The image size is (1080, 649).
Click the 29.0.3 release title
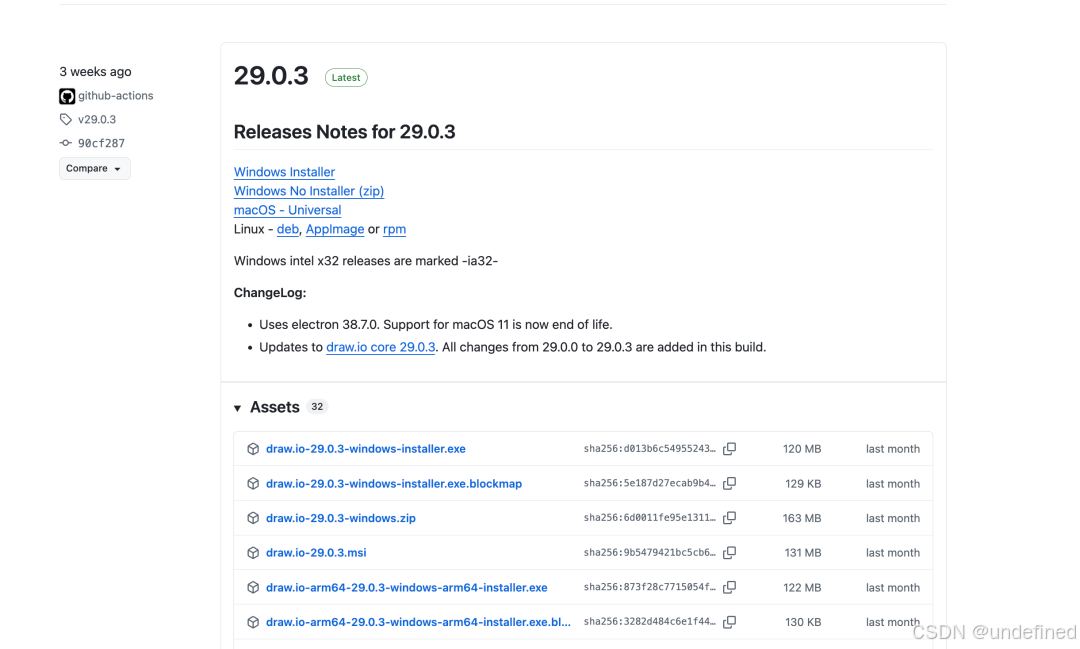[x=271, y=76]
